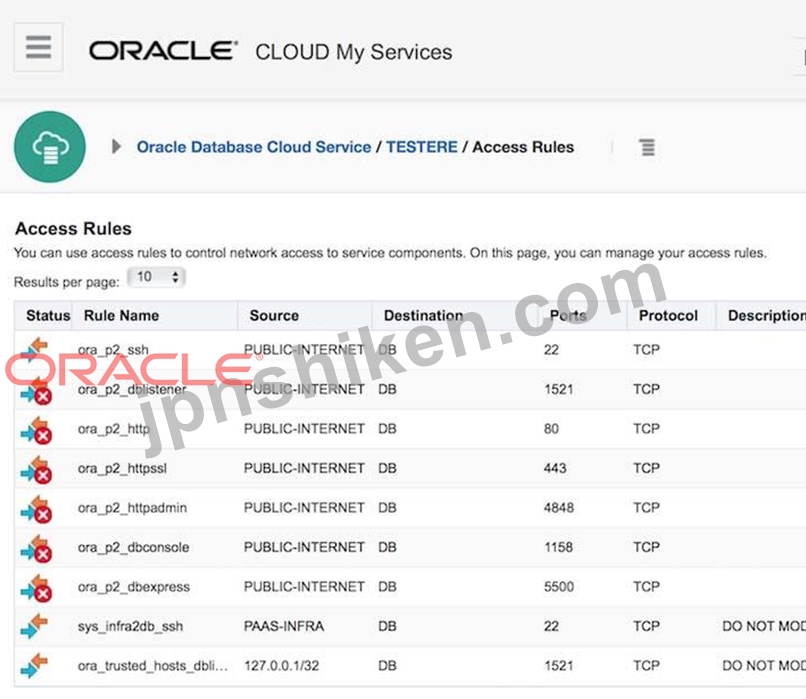The image size is (806, 699).
Task: Click the disabled status icon for ora_p2_dbconsole
Action: point(35,549)
